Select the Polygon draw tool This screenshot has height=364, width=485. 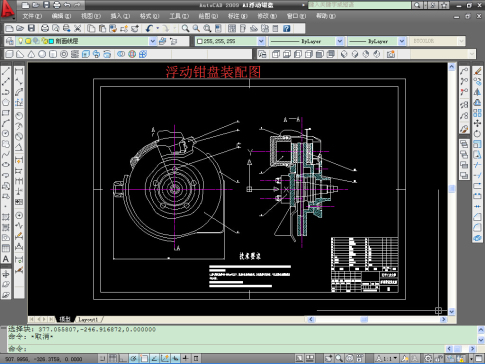pyautogui.click(x=6, y=102)
